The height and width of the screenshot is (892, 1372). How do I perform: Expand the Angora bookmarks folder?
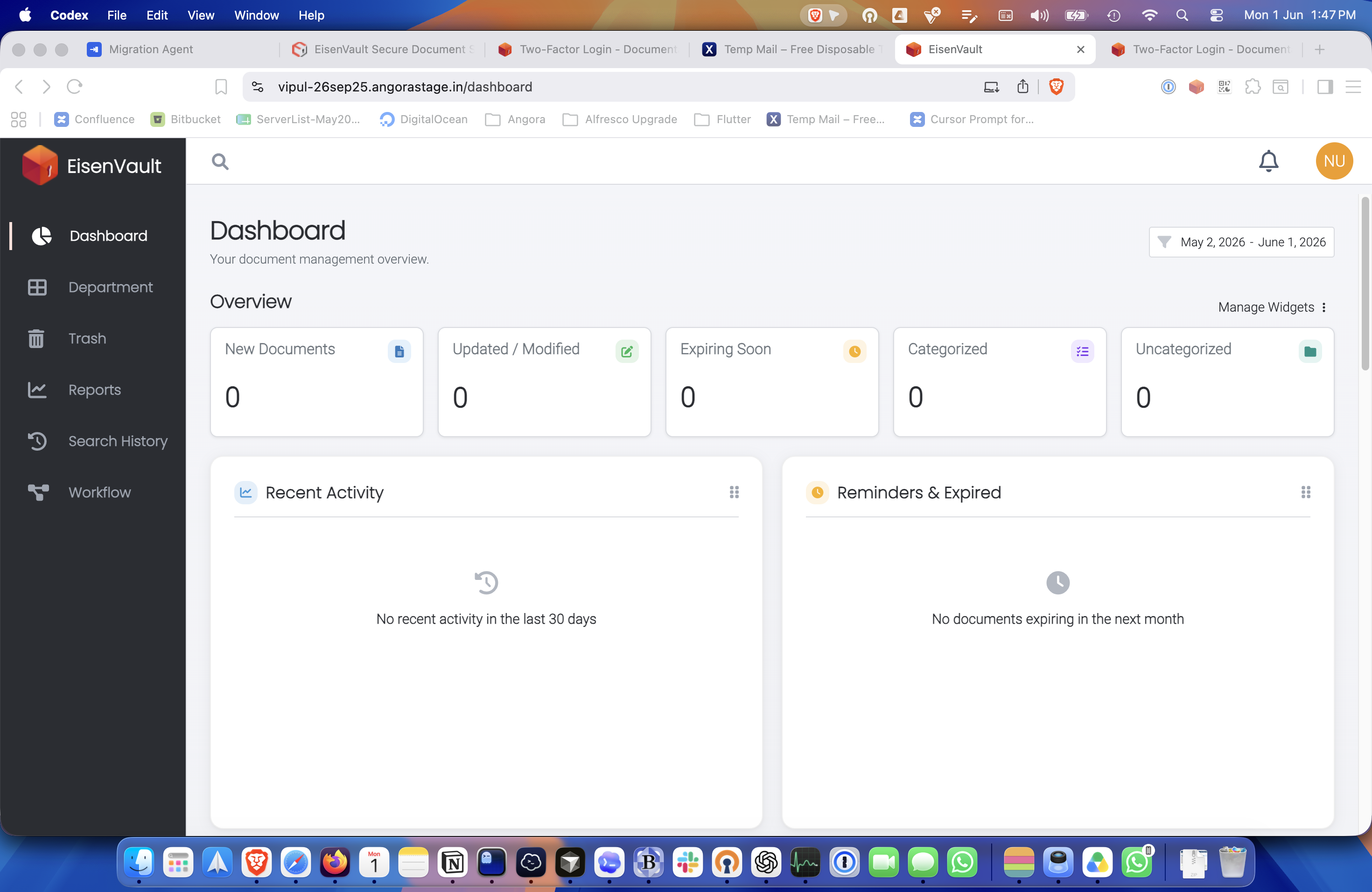coord(515,119)
